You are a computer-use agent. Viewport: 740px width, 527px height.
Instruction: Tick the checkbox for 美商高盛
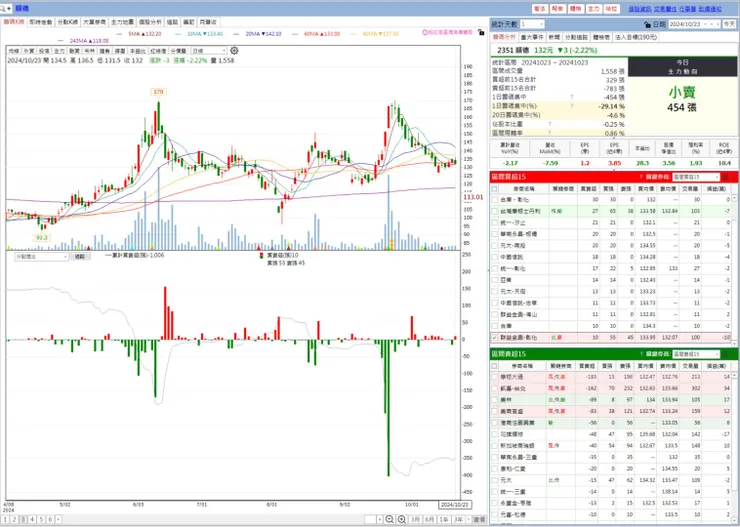495,411
